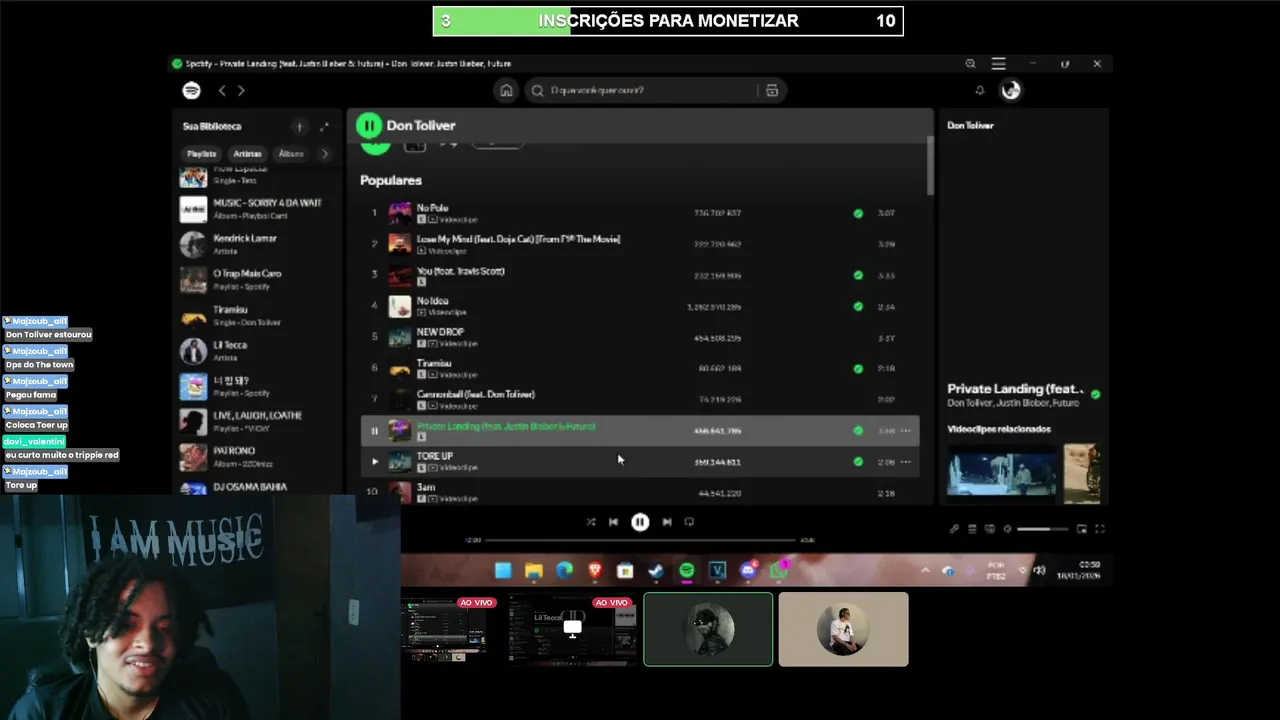
Task: Expand library with the arrows icon
Action: (324, 127)
